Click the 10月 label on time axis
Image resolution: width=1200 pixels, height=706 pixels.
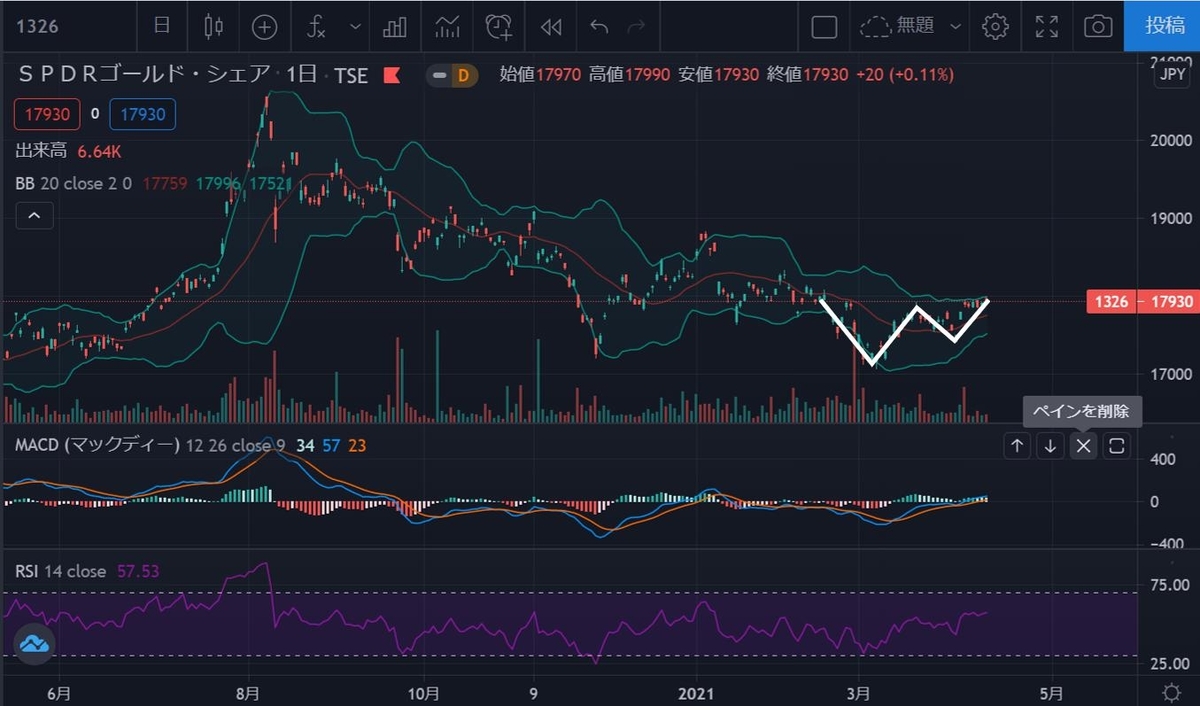click(x=424, y=692)
